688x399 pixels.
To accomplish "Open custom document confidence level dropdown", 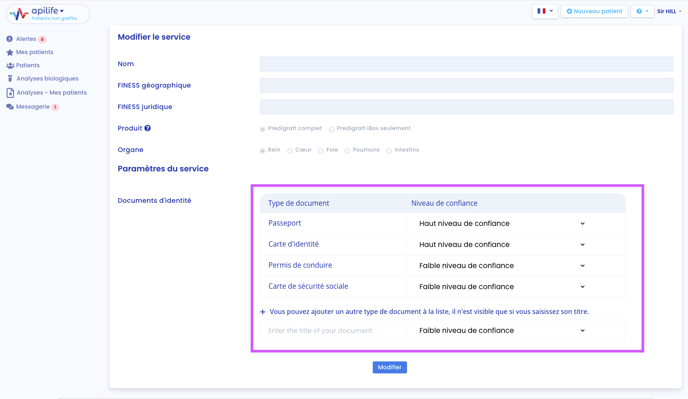I will [502, 331].
